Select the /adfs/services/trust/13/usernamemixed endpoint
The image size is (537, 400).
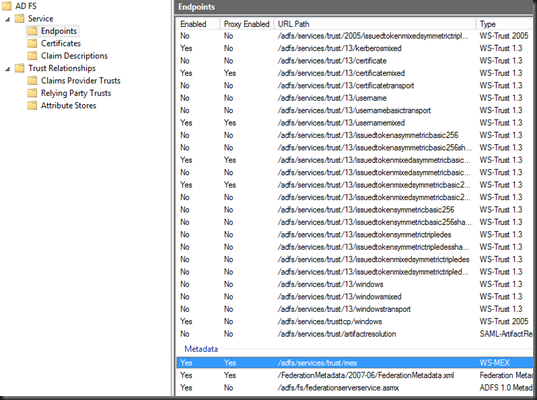click(355, 123)
